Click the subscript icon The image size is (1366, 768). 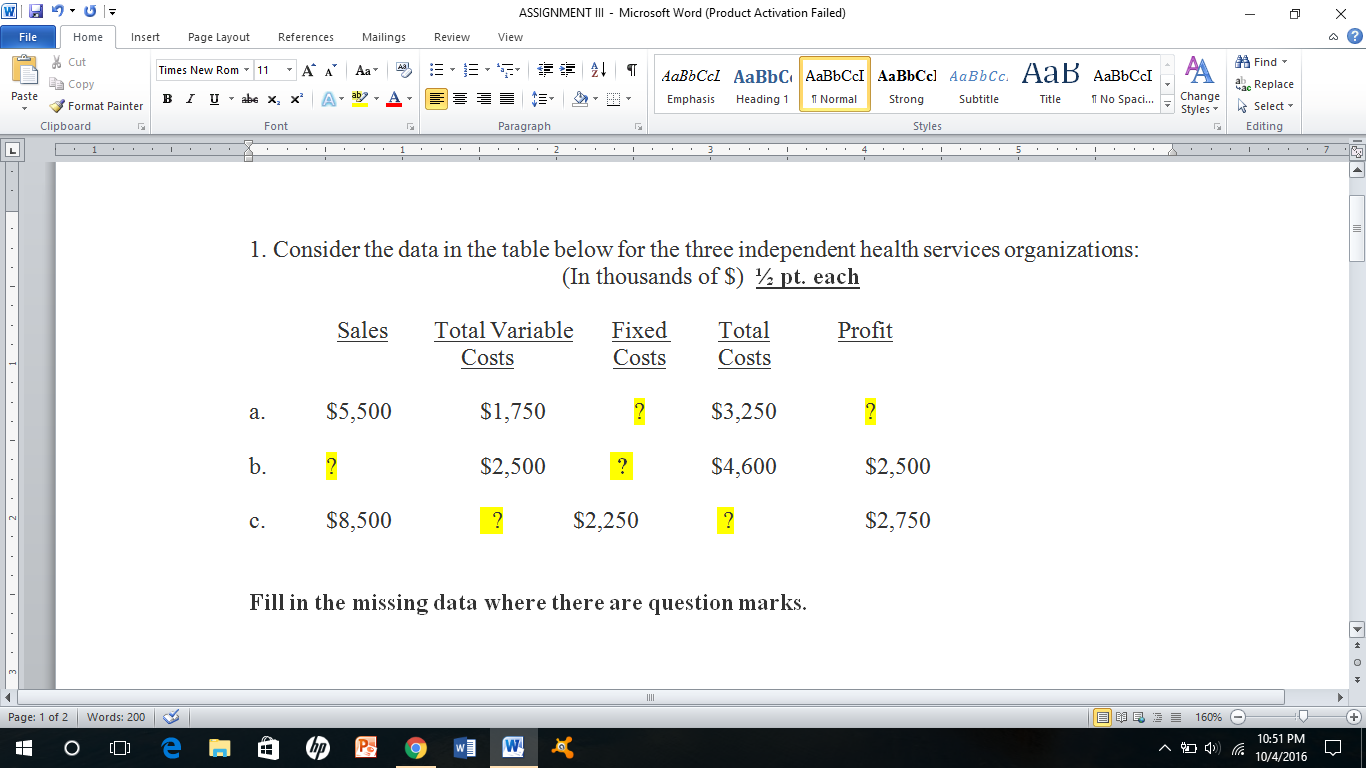tap(272, 99)
